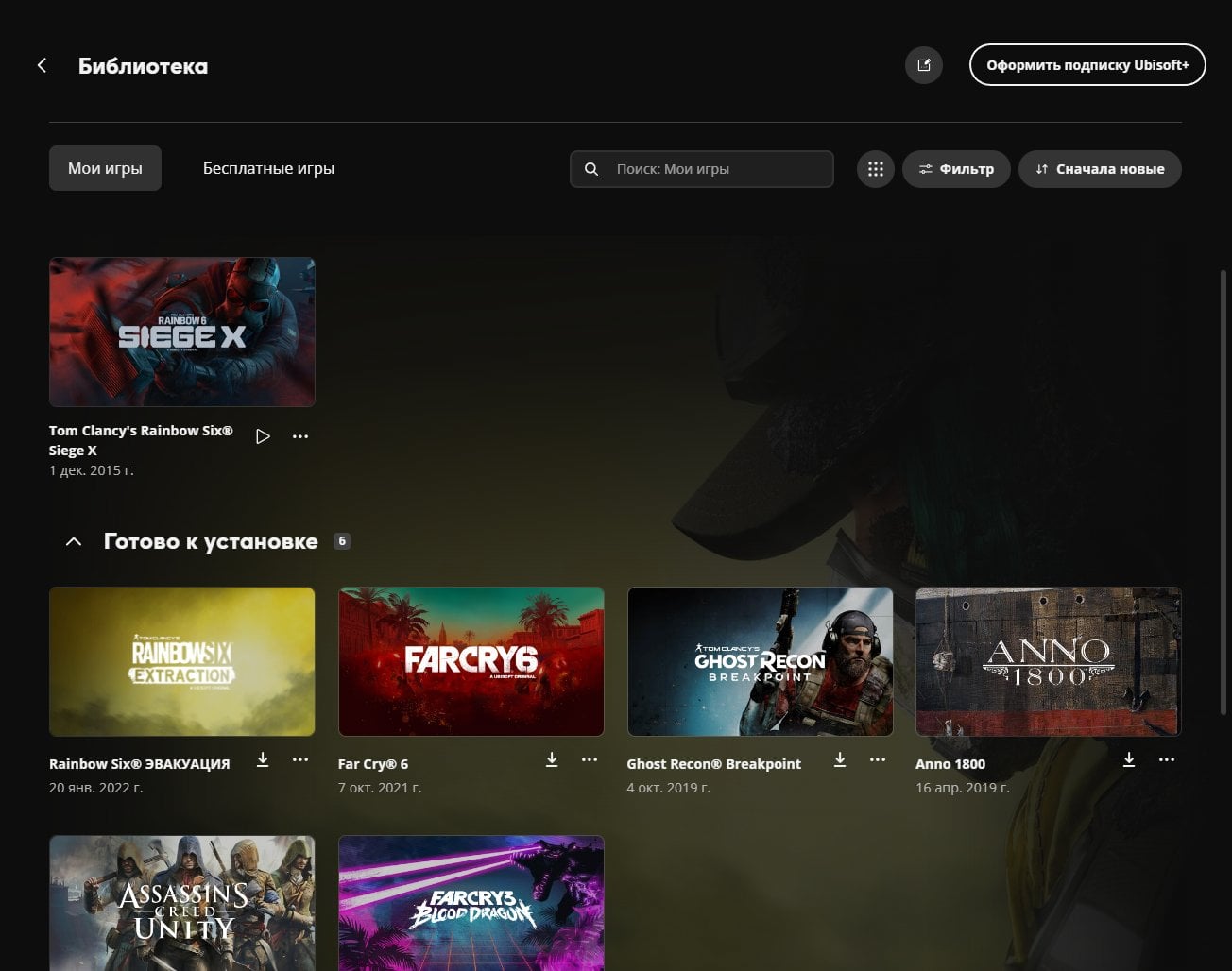Screen dimensions: 1232x971
Task: Open Assassin's Creed Unity cover thumbnail
Action: (182, 903)
